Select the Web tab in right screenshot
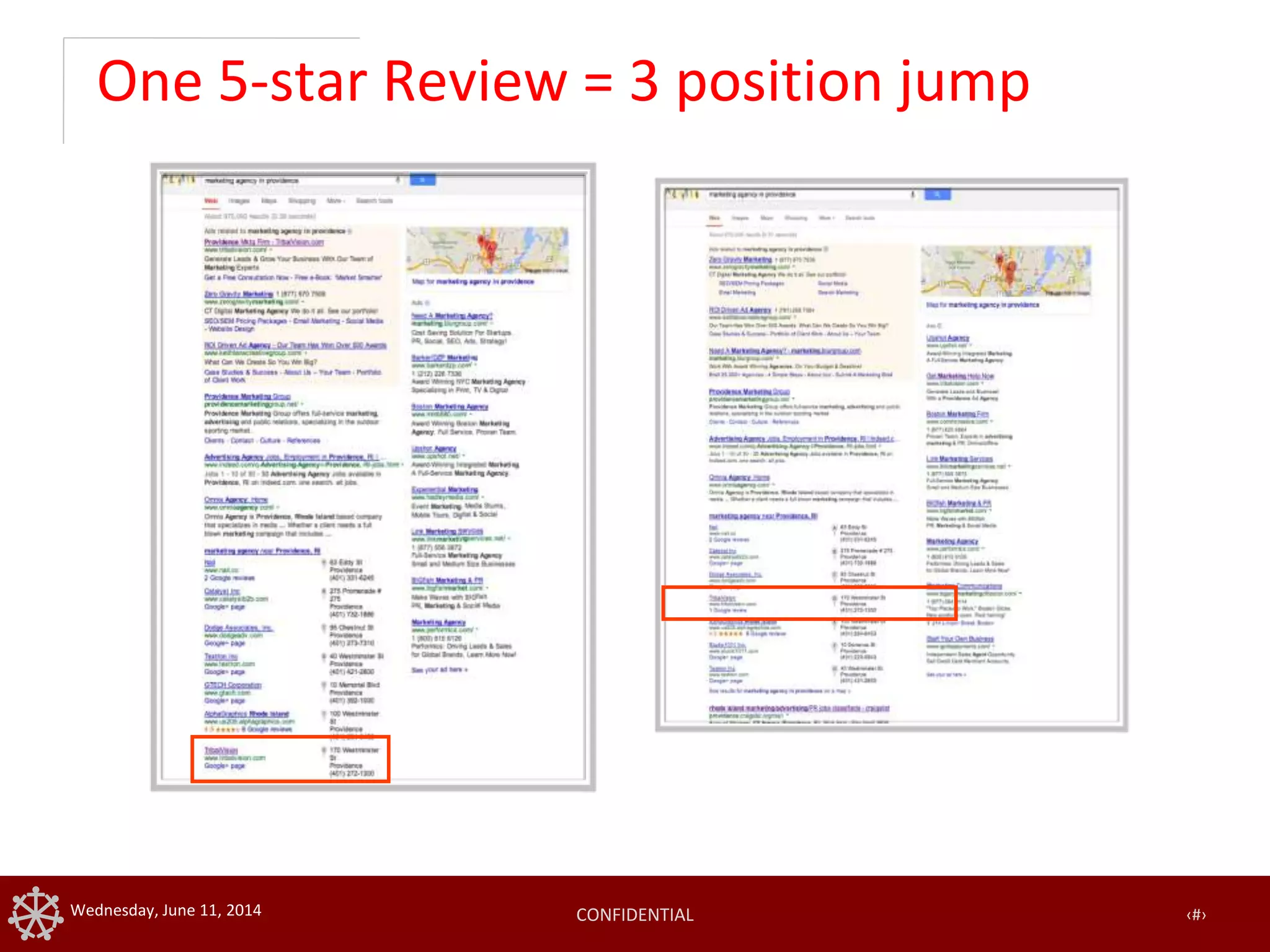Viewport: 1270px width, 952px height. (715, 218)
